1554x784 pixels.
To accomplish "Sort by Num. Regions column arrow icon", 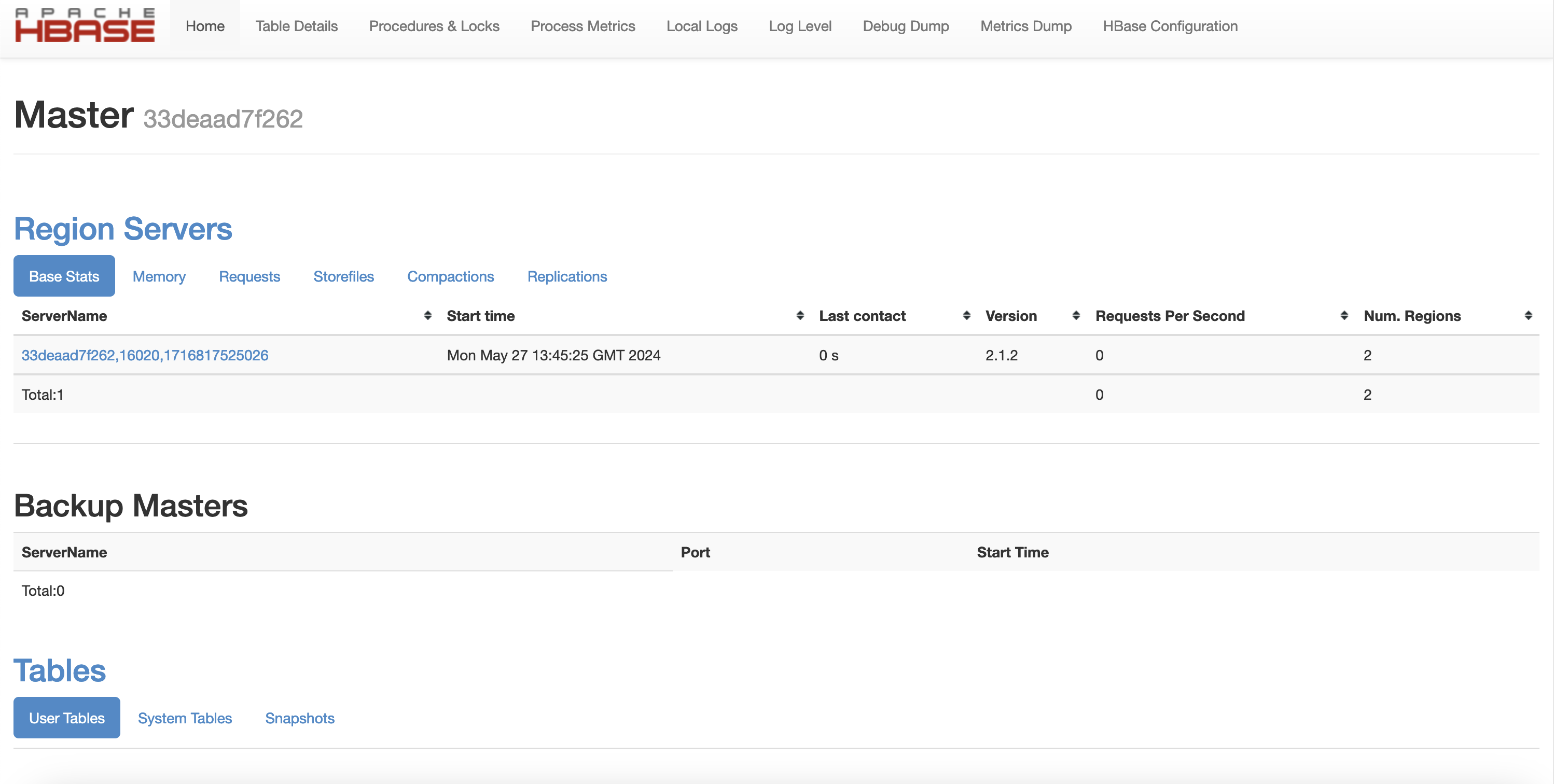I will 1528,315.
